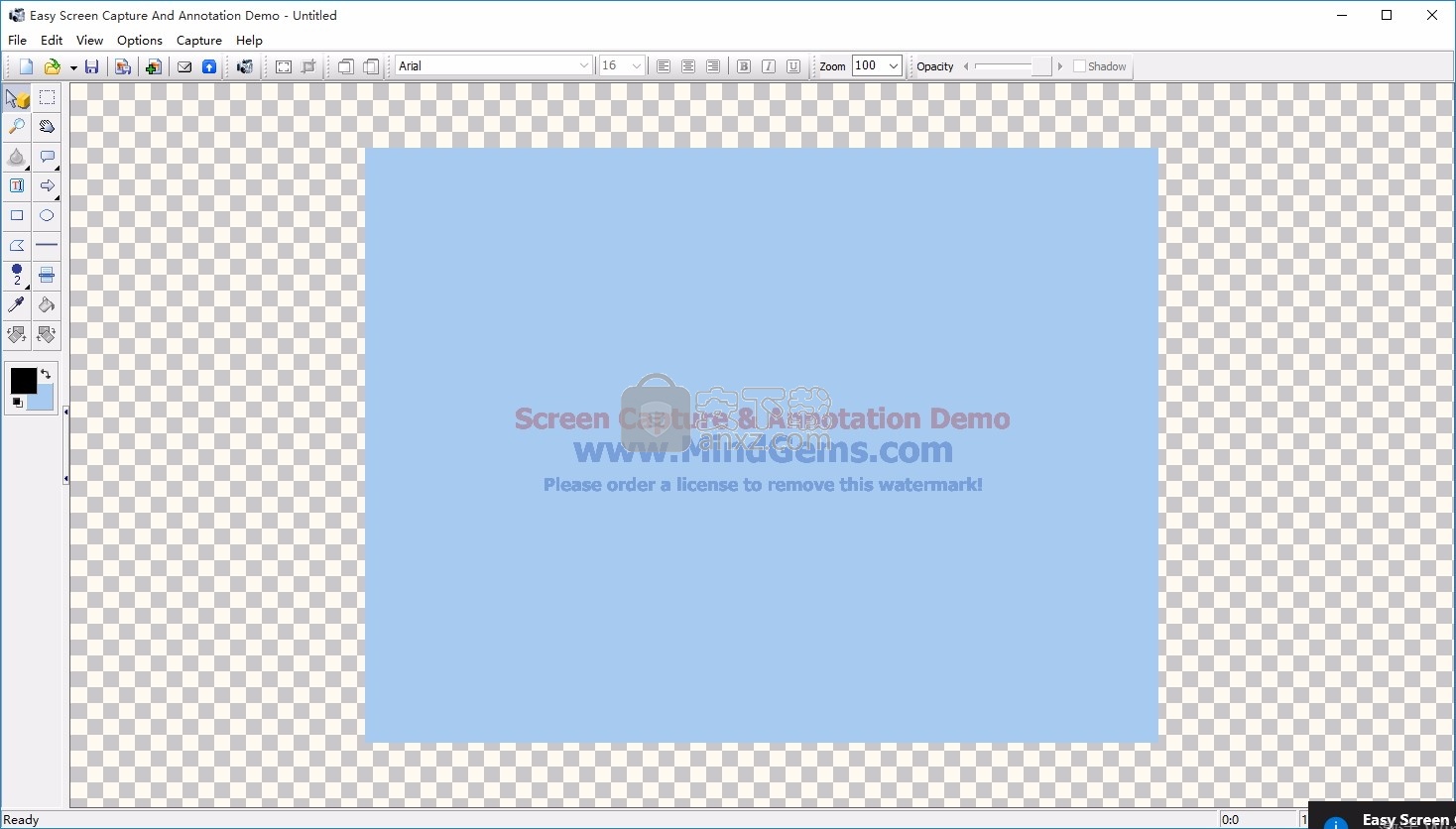Select the straight line tool
The width and height of the screenshot is (1456, 829).
(x=47, y=245)
